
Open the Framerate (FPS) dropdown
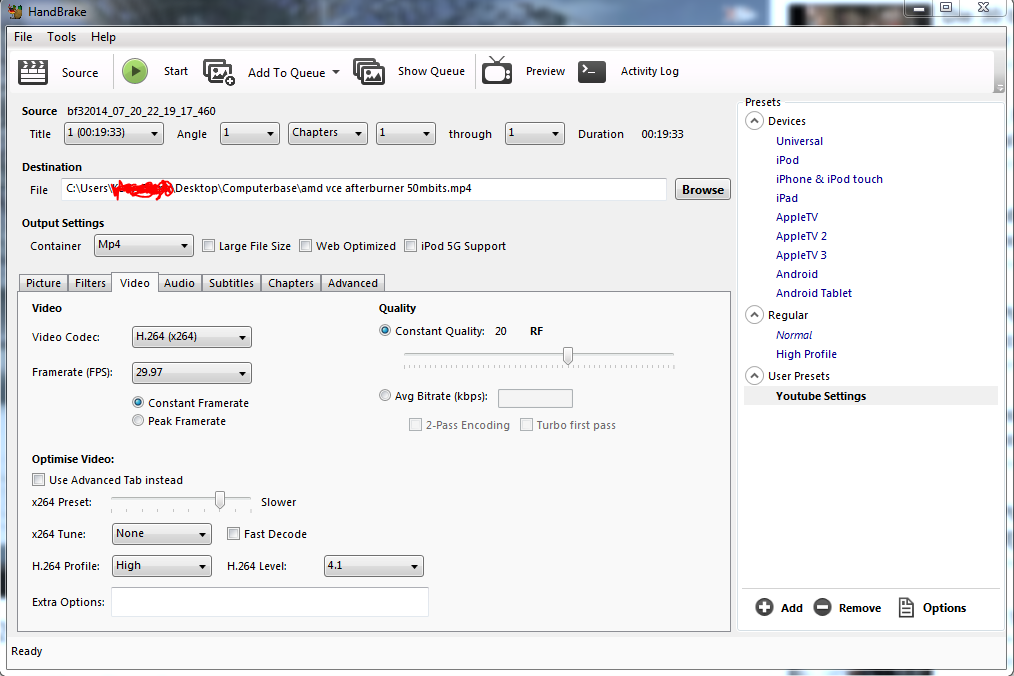[191, 373]
